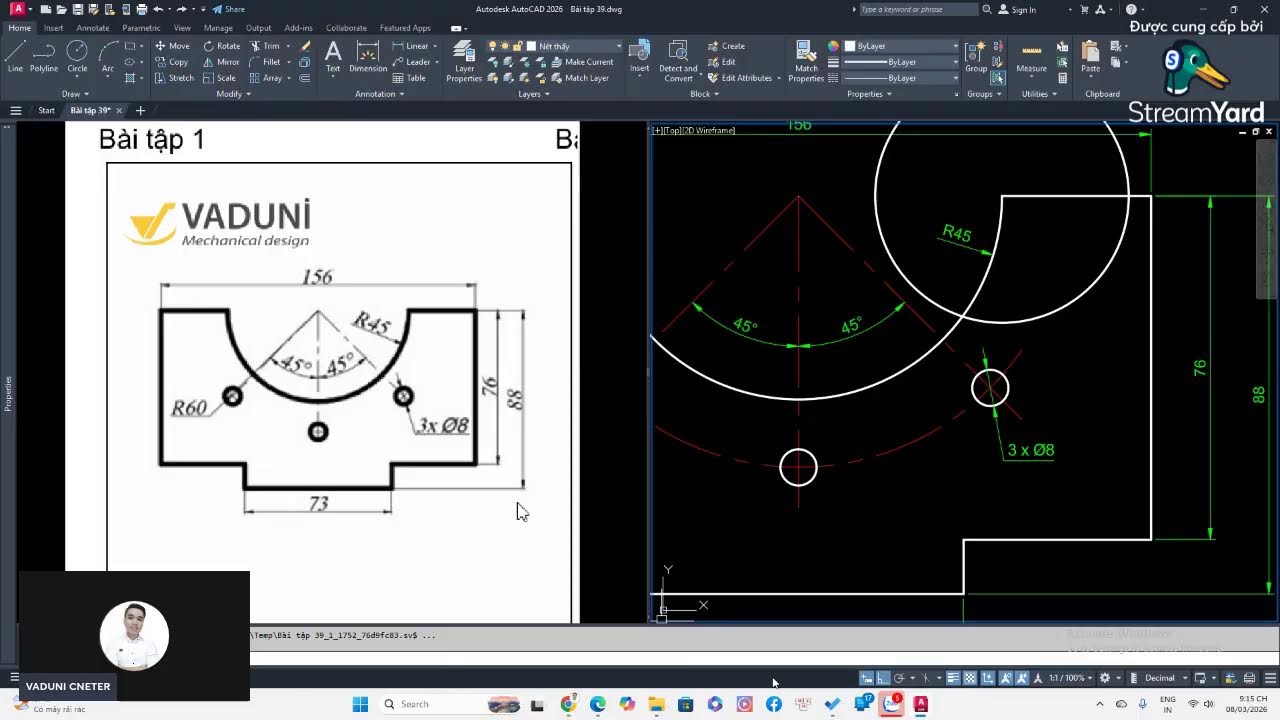Activate the Fillet command

(265, 62)
